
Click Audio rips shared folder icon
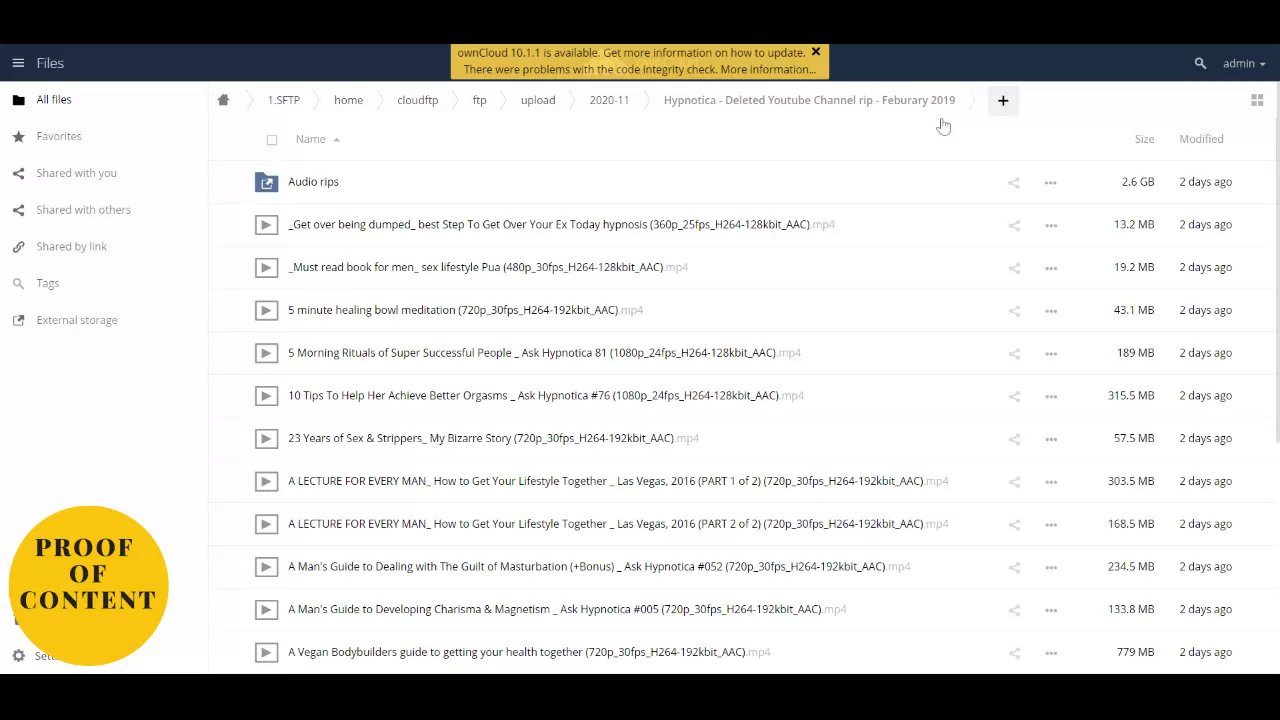(x=266, y=182)
